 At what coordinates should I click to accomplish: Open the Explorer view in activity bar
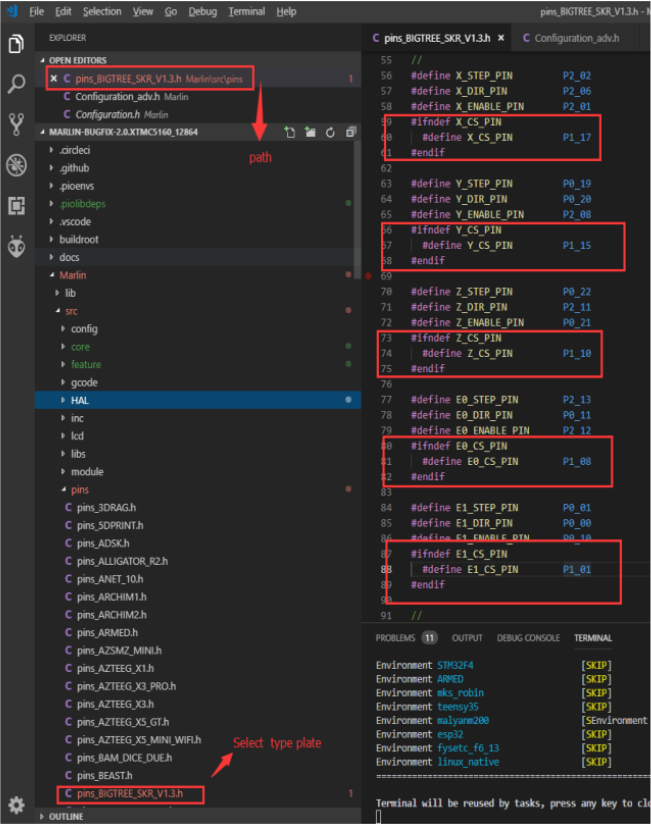click(x=17, y=44)
